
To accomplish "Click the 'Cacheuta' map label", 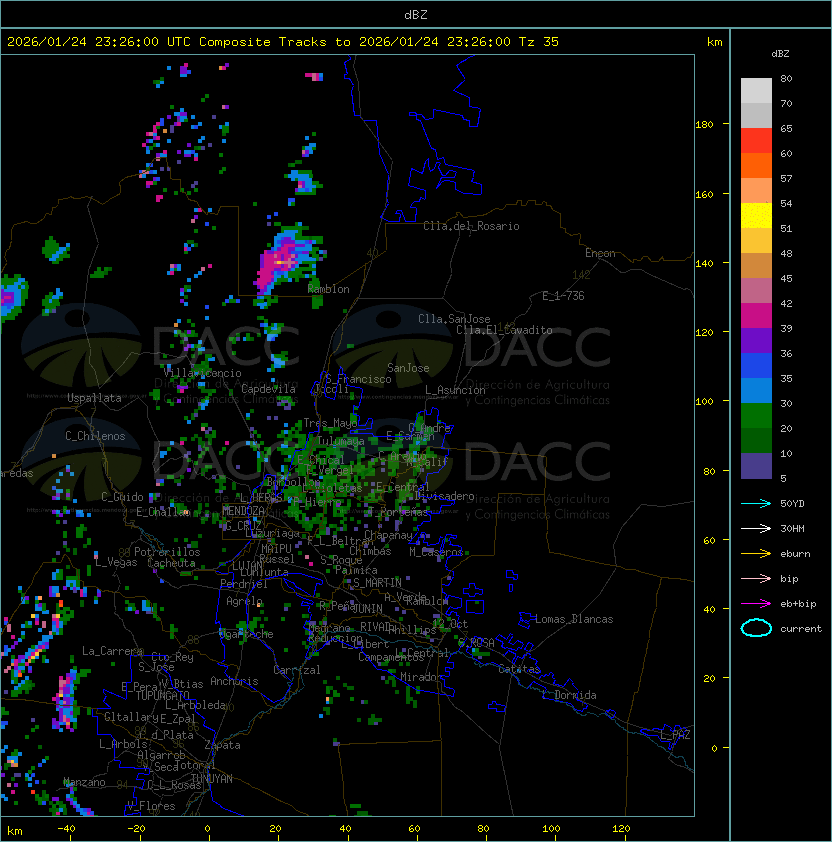I will pos(172,563).
